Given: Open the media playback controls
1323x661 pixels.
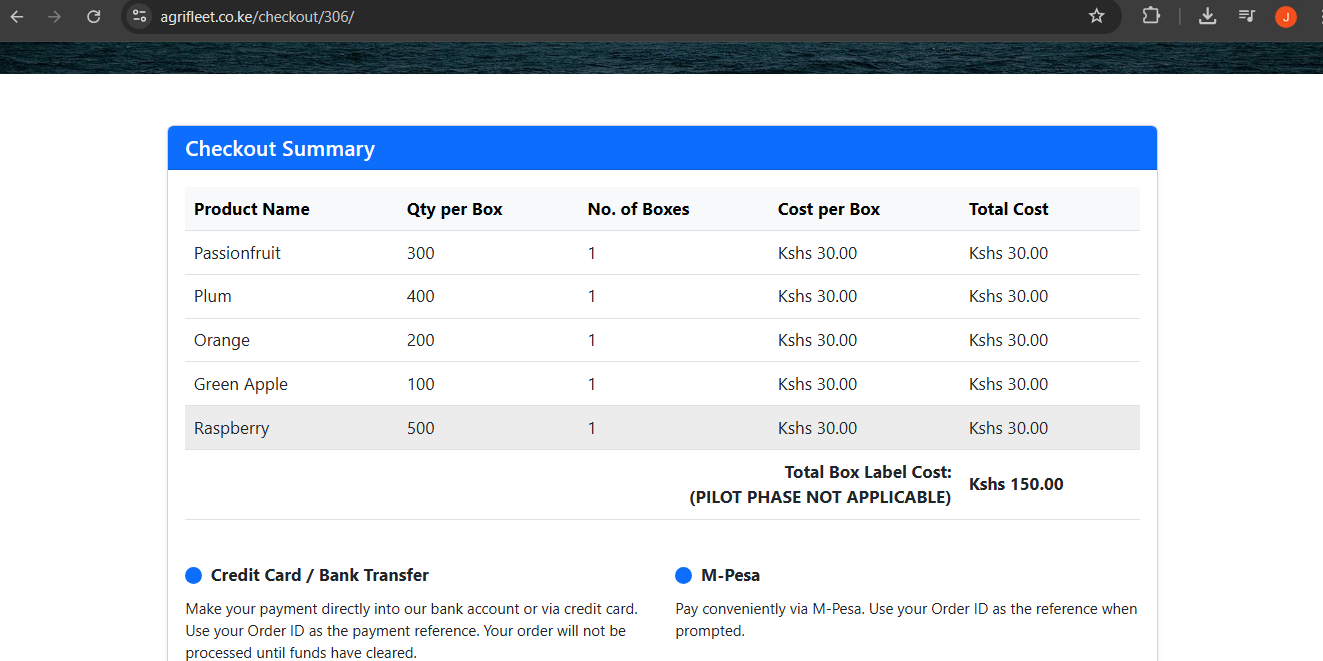Looking at the screenshot, I should [1245, 16].
